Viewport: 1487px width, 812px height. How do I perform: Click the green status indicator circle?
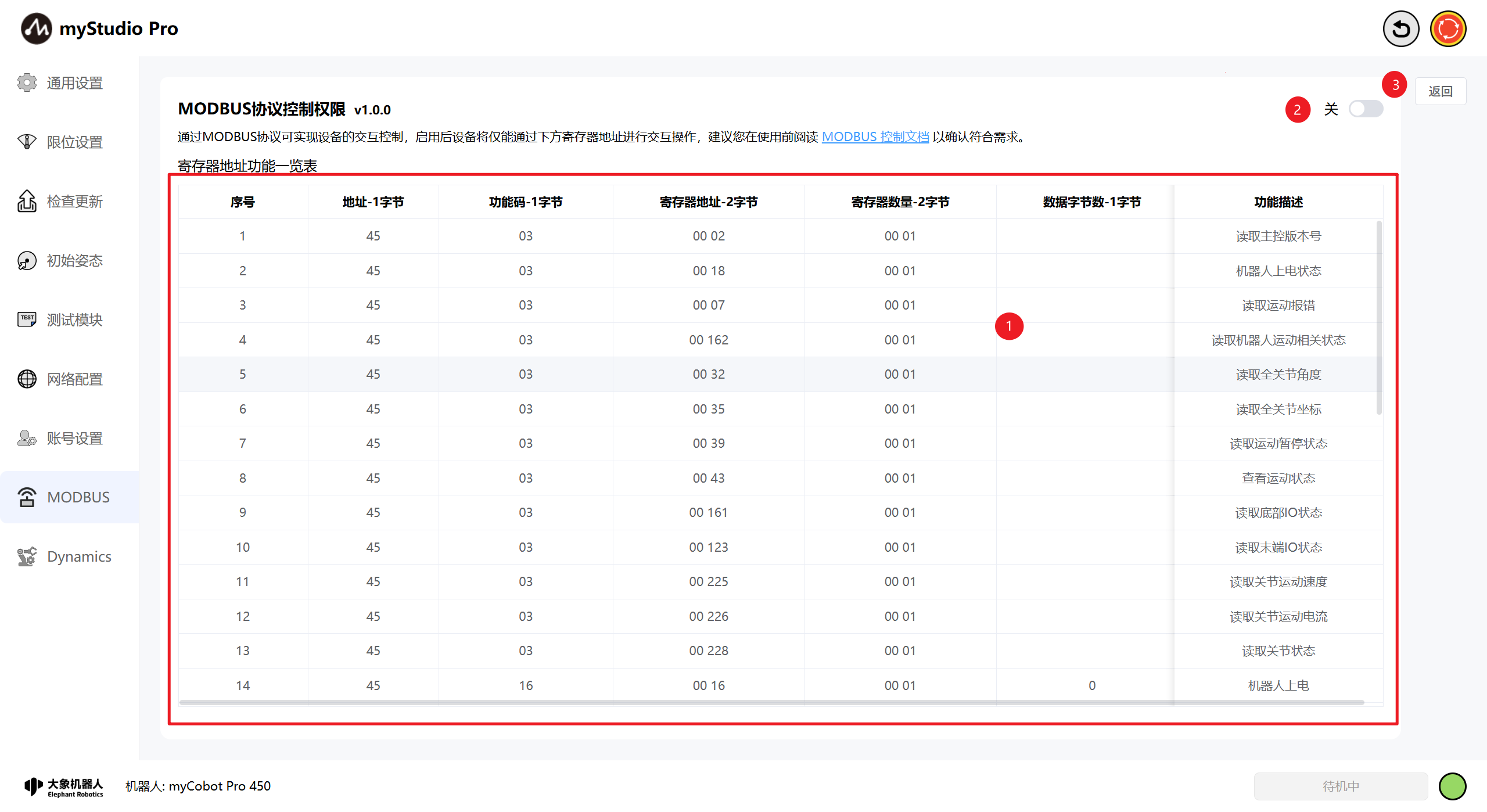[x=1452, y=786]
